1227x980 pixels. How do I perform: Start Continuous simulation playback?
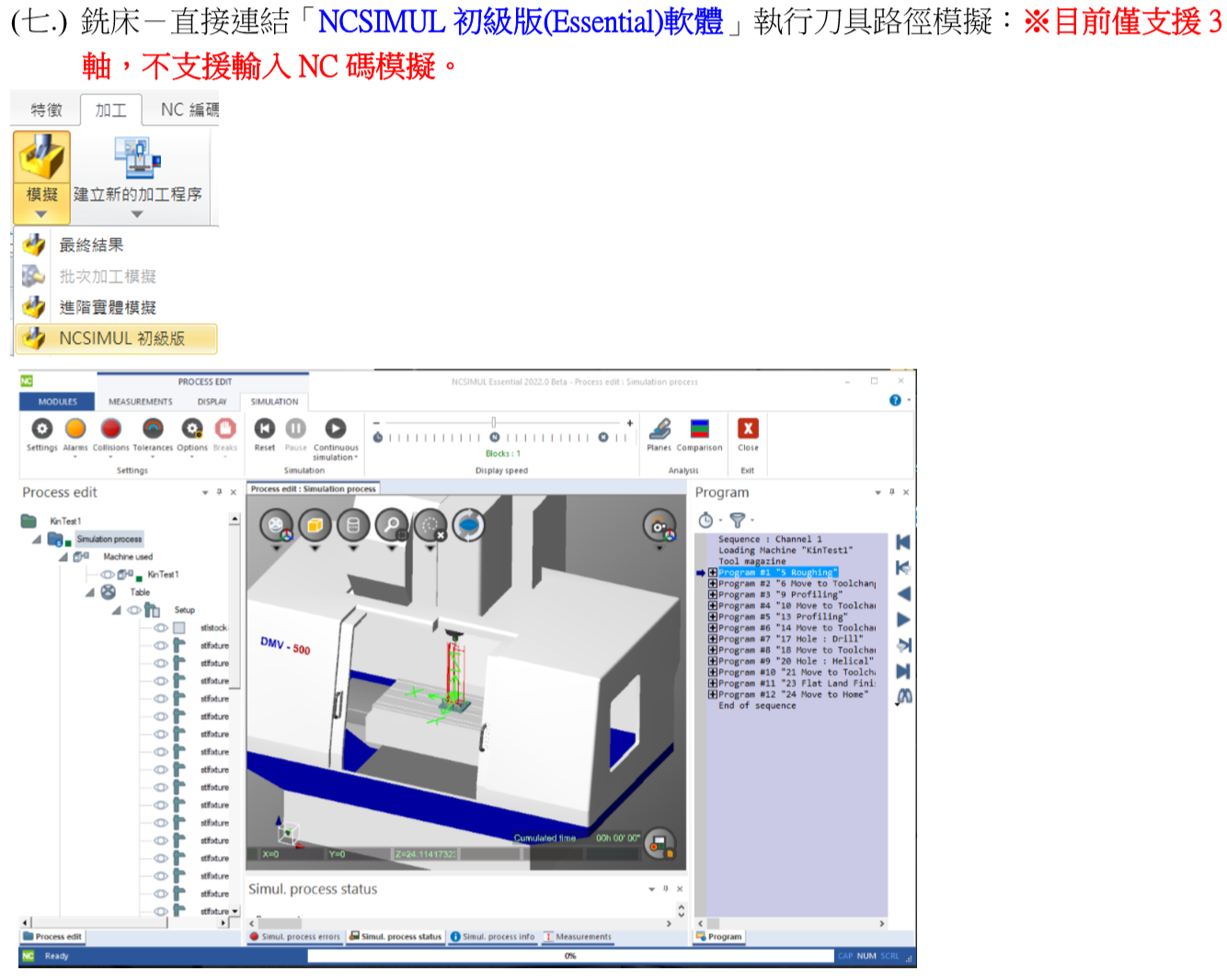[x=336, y=428]
